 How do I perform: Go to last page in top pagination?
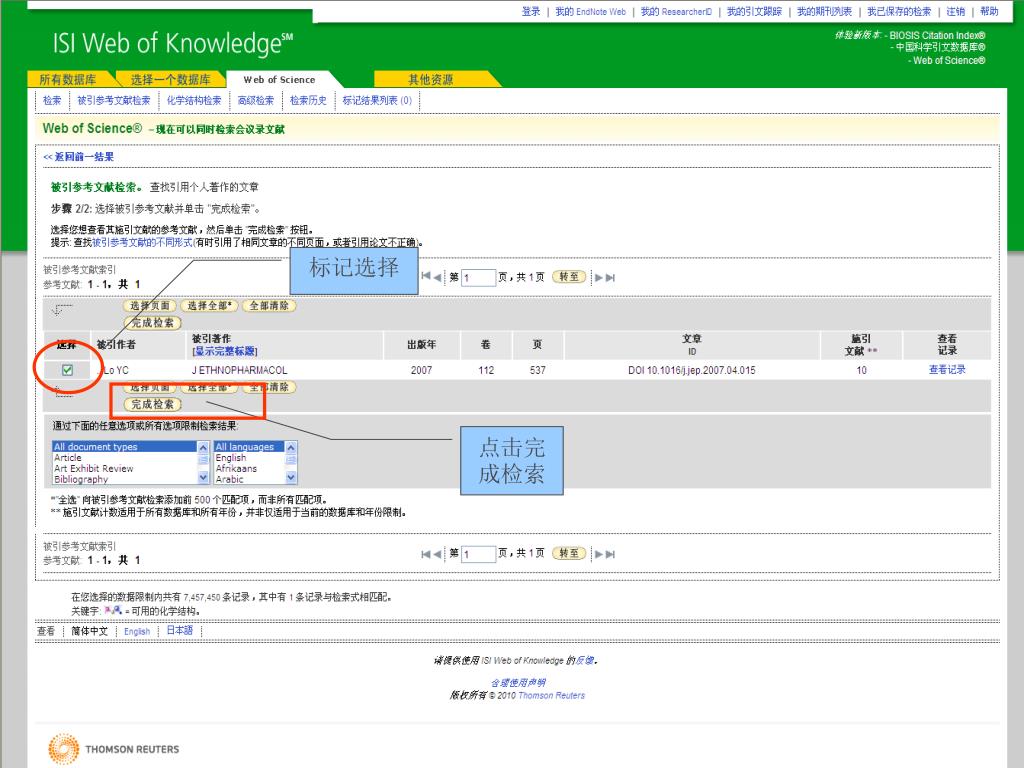coord(610,277)
